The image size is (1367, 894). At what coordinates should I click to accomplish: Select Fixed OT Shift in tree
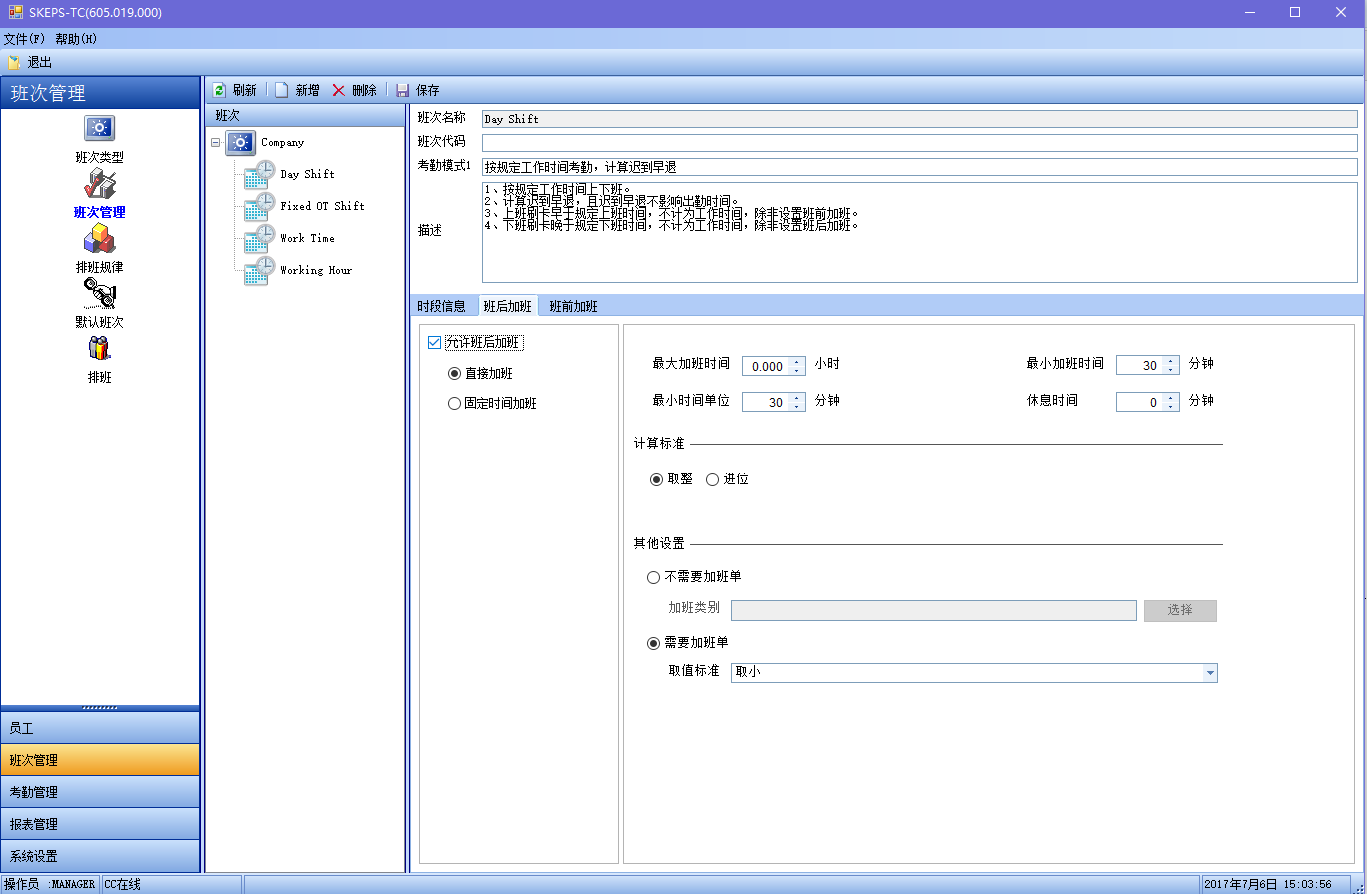coord(322,206)
